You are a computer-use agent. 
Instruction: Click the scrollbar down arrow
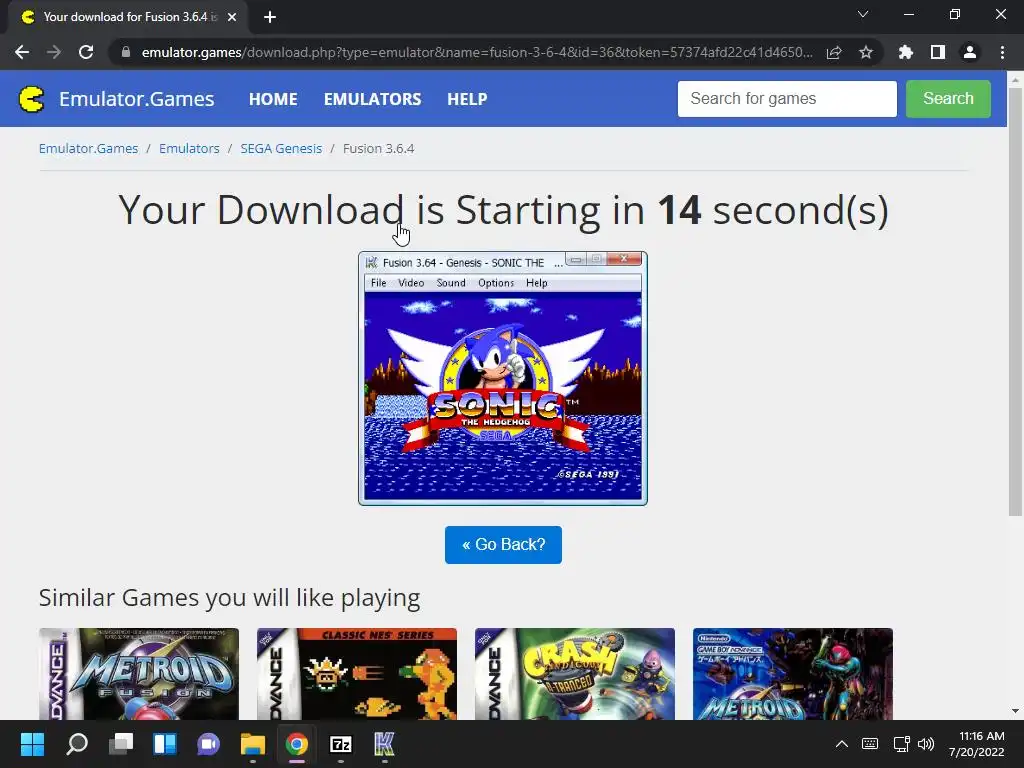pyautogui.click(x=1015, y=711)
